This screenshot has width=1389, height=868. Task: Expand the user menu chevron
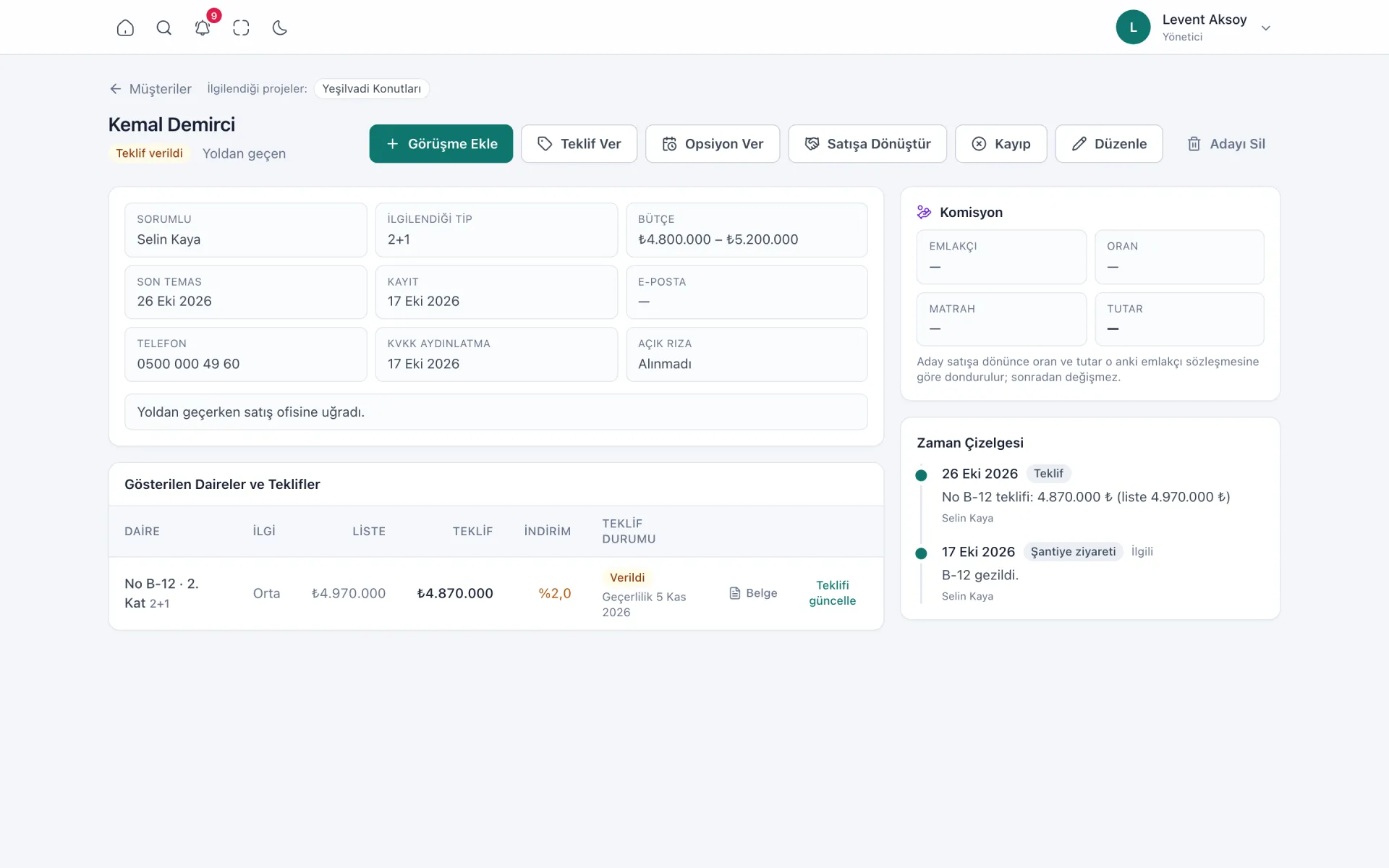(1265, 28)
